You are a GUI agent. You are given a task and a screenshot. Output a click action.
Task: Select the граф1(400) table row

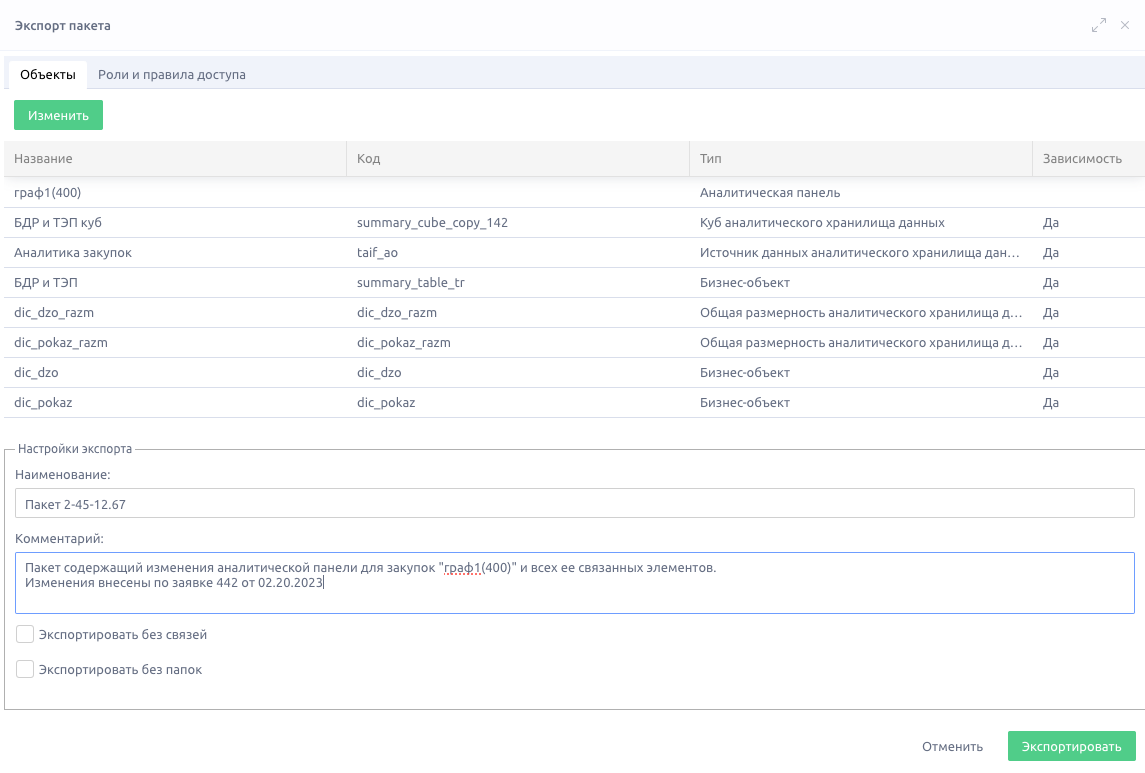click(575, 193)
